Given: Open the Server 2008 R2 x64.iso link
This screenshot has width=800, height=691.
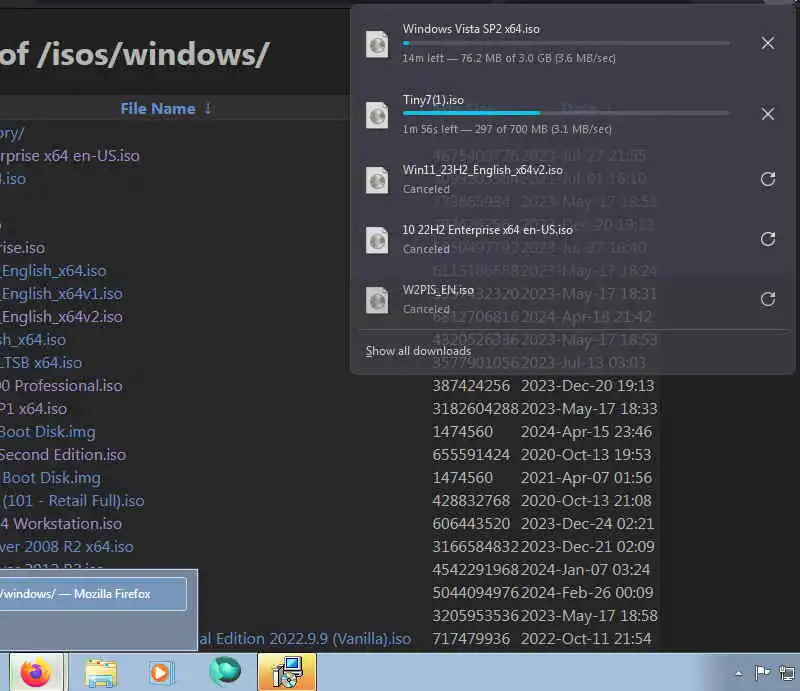Looking at the screenshot, I should pyautogui.click(x=67, y=546).
